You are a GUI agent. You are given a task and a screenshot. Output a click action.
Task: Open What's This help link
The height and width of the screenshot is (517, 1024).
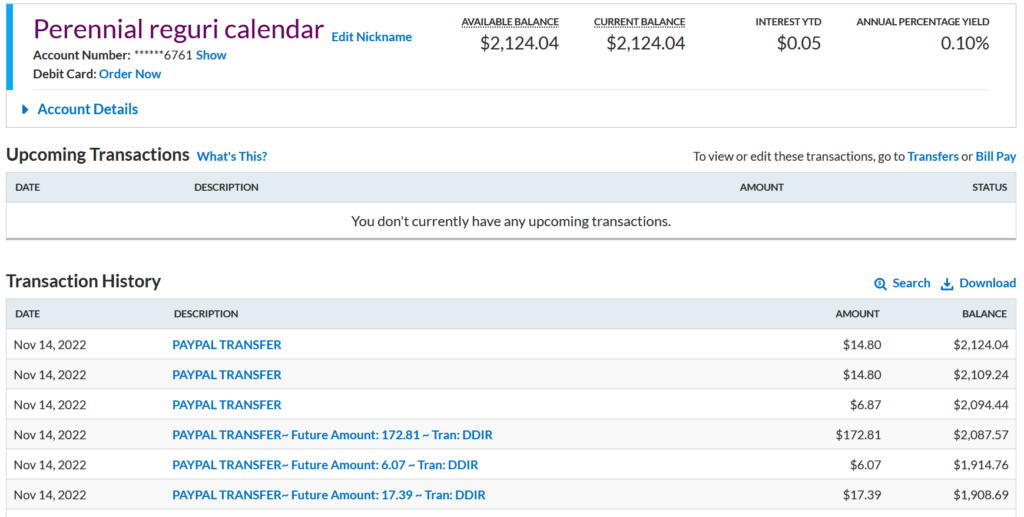pyautogui.click(x=232, y=157)
